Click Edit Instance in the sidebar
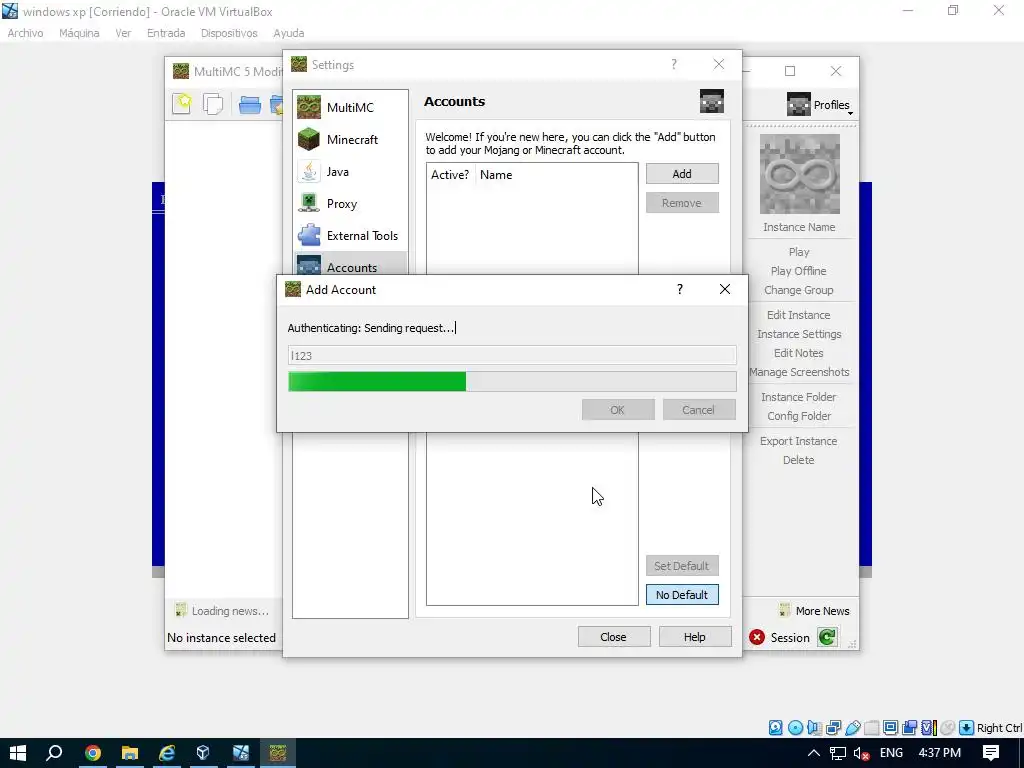 [x=799, y=315]
